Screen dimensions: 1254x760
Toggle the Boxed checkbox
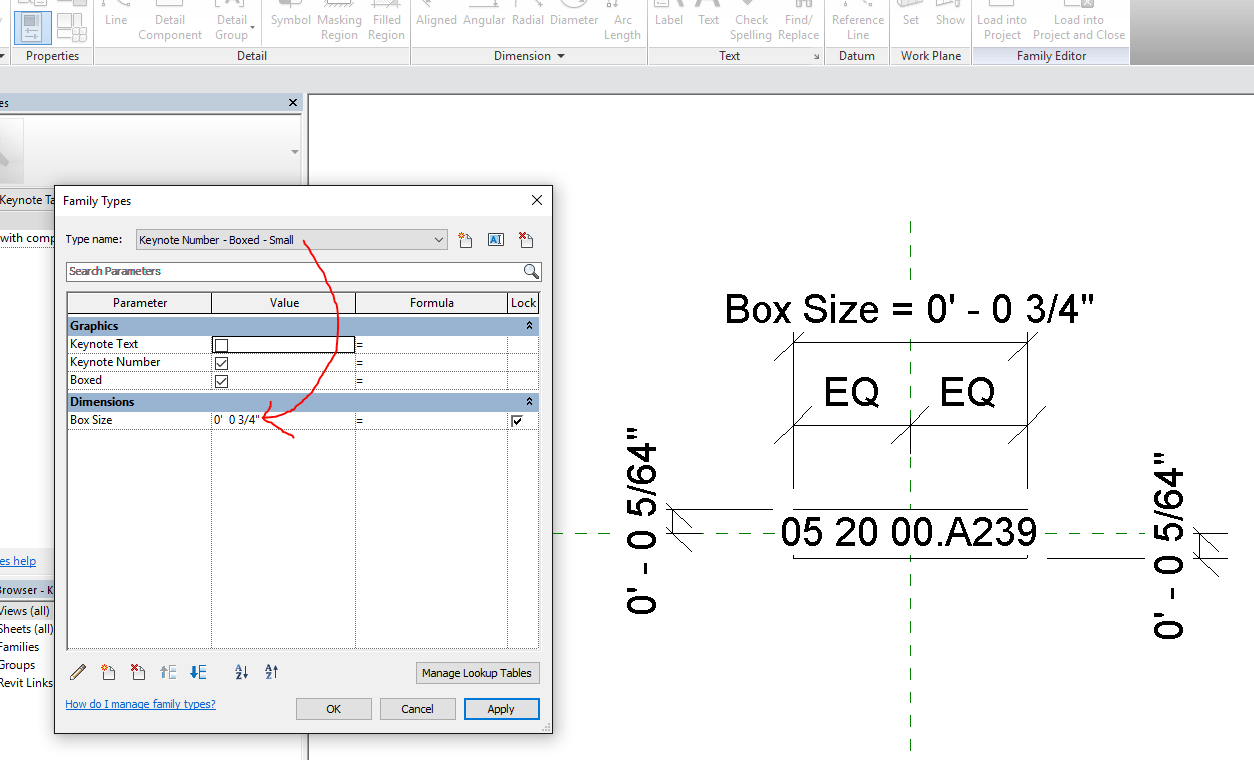point(221,381)
